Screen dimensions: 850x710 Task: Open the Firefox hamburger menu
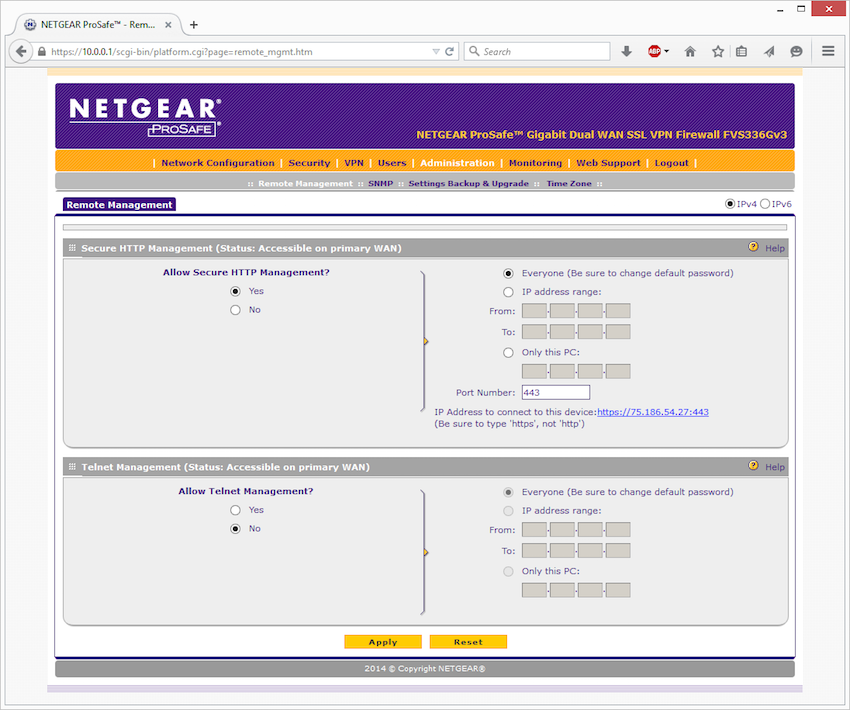pos(828,51)
